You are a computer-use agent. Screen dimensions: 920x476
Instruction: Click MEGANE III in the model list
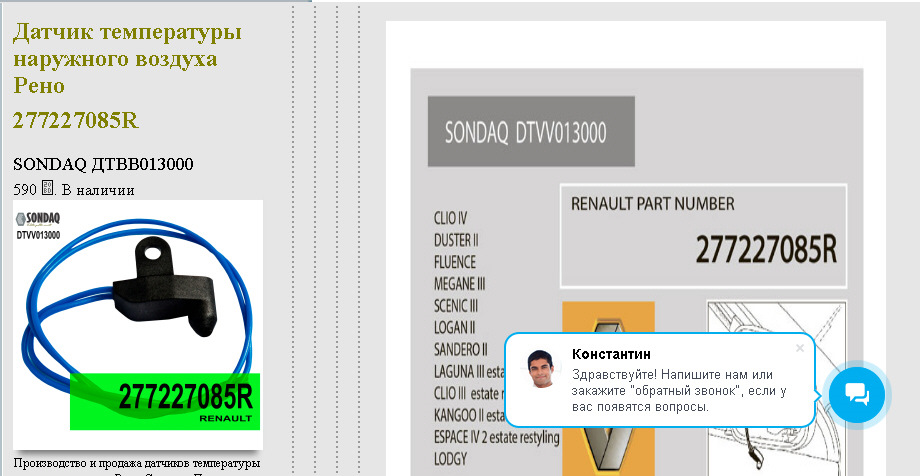459,284
